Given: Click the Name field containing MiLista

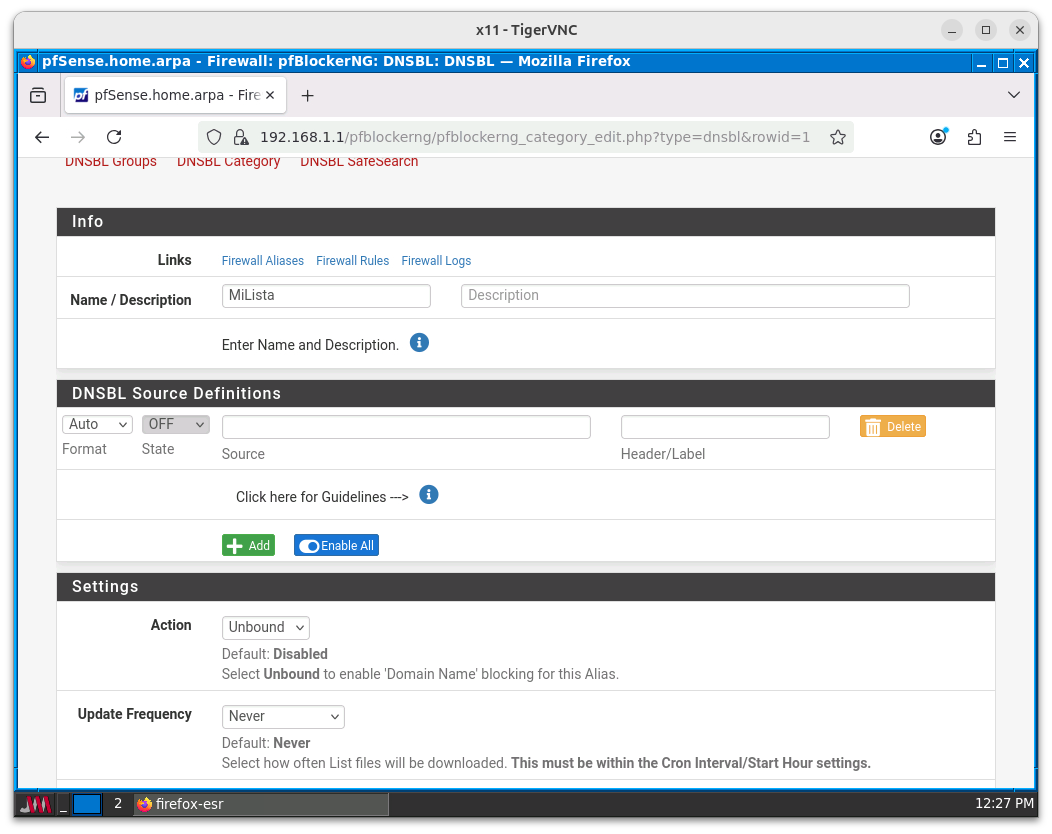Looking at the screenshot, I should 326,296.
